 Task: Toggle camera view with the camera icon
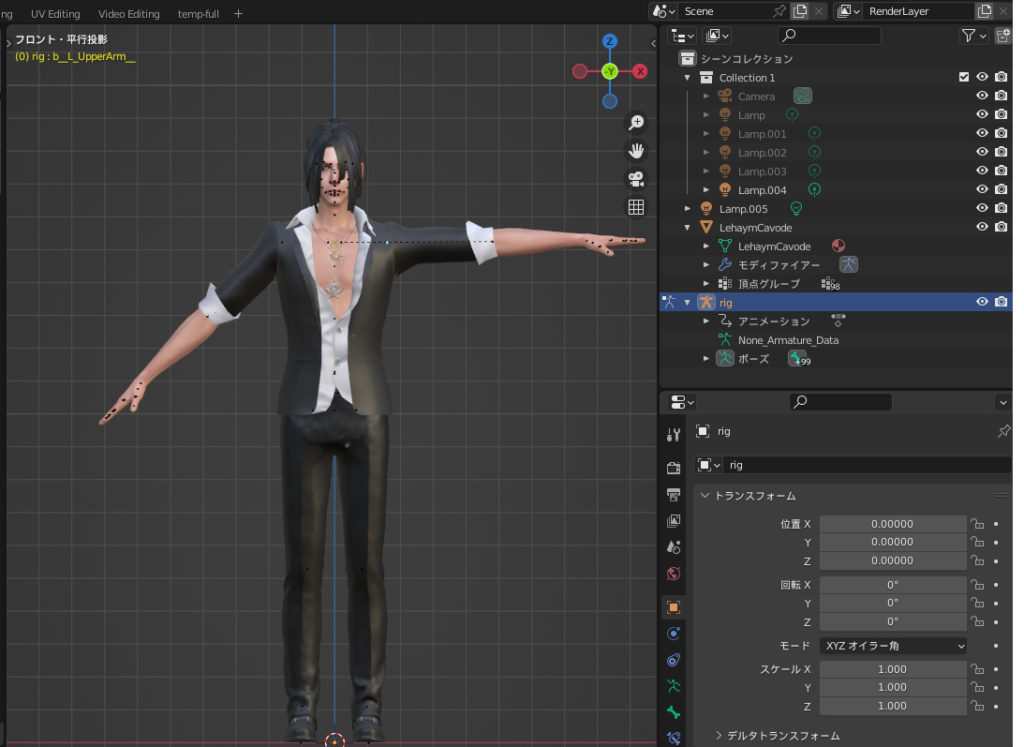[635, 179]
